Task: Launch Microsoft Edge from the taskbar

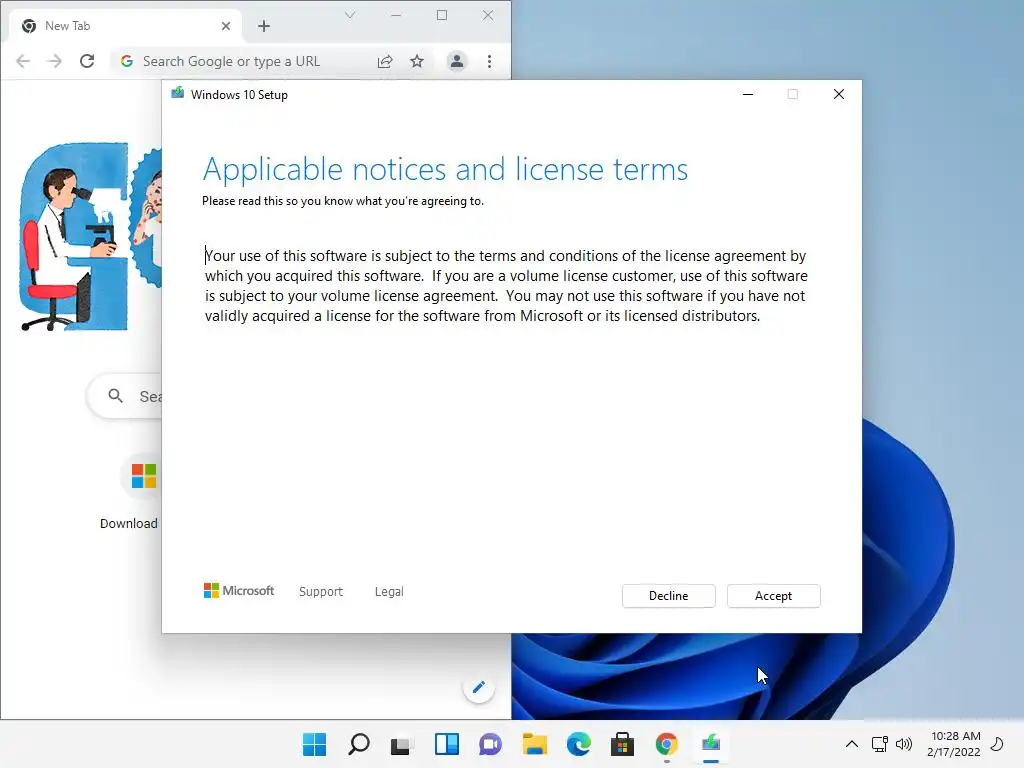Action: 579,744
